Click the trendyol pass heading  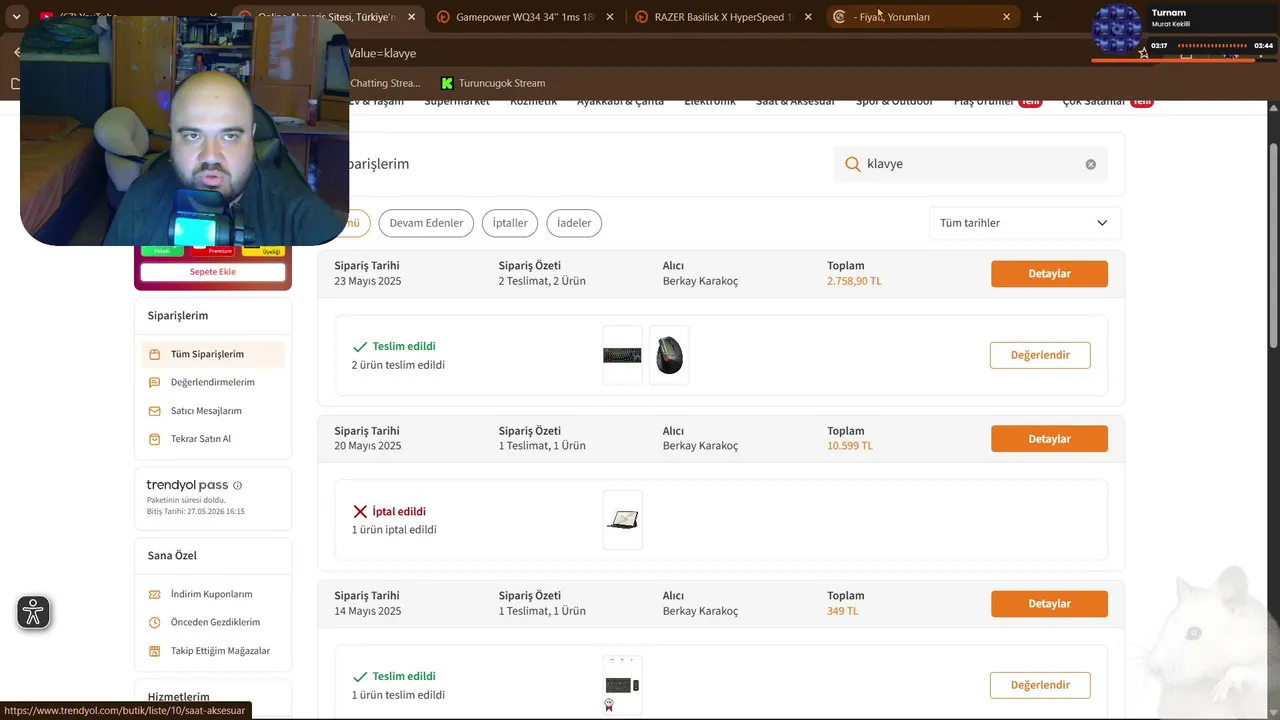click(x=188, y=485)
